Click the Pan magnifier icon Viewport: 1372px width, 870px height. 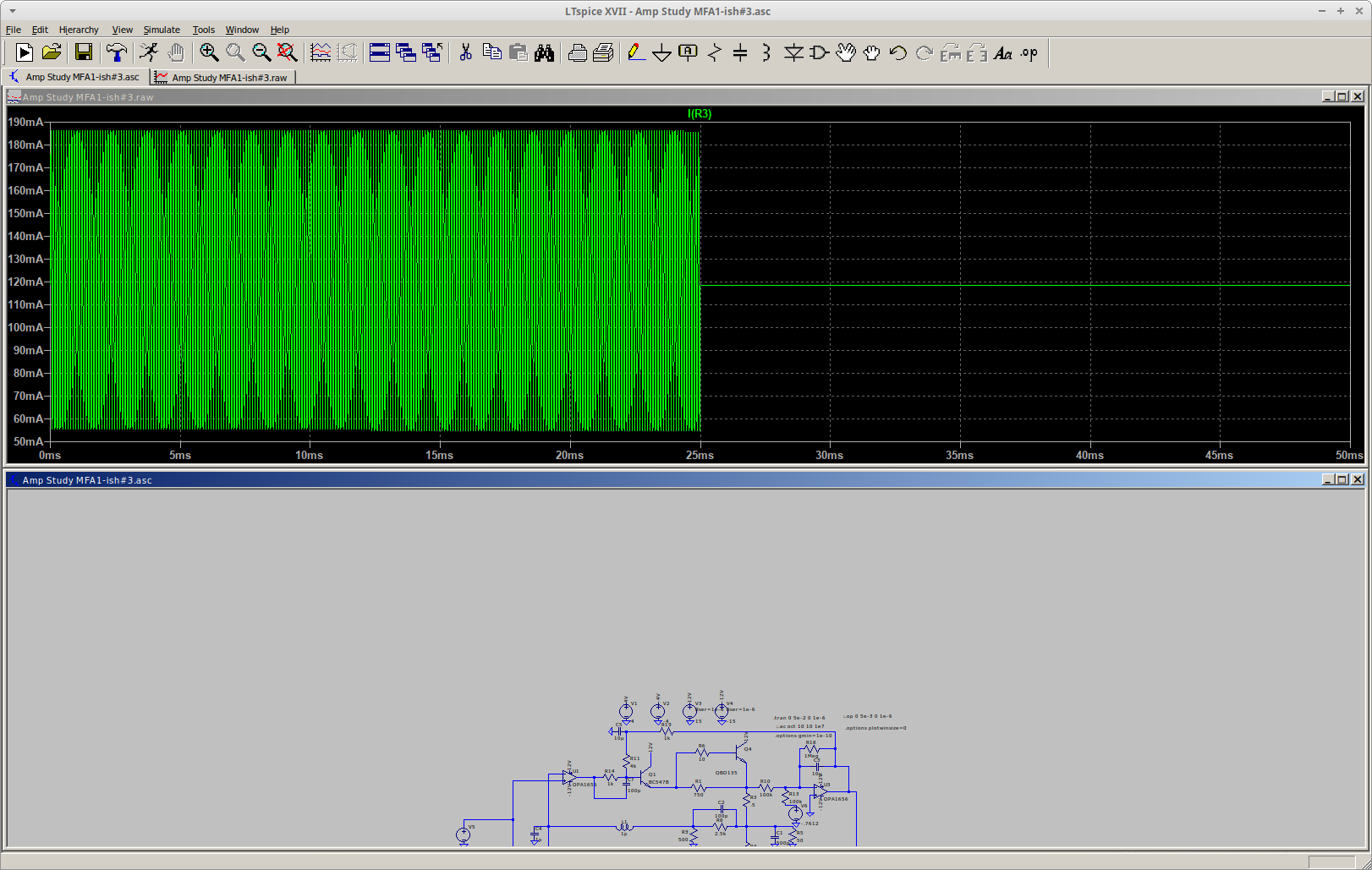pos(235,52)
